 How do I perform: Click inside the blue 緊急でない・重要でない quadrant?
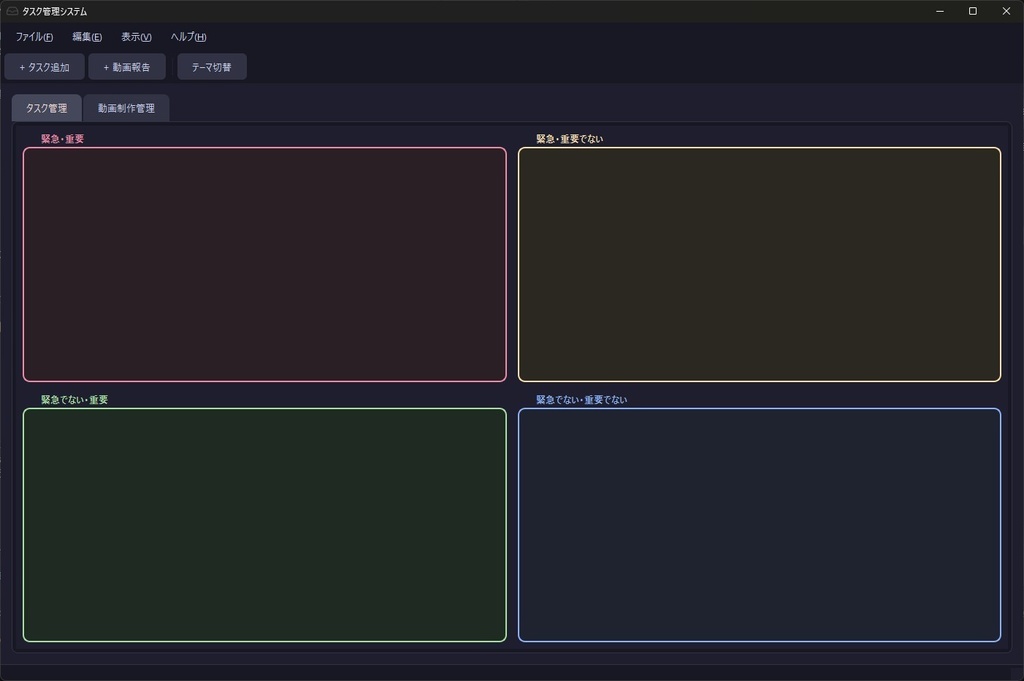click(x=759, y=525)
